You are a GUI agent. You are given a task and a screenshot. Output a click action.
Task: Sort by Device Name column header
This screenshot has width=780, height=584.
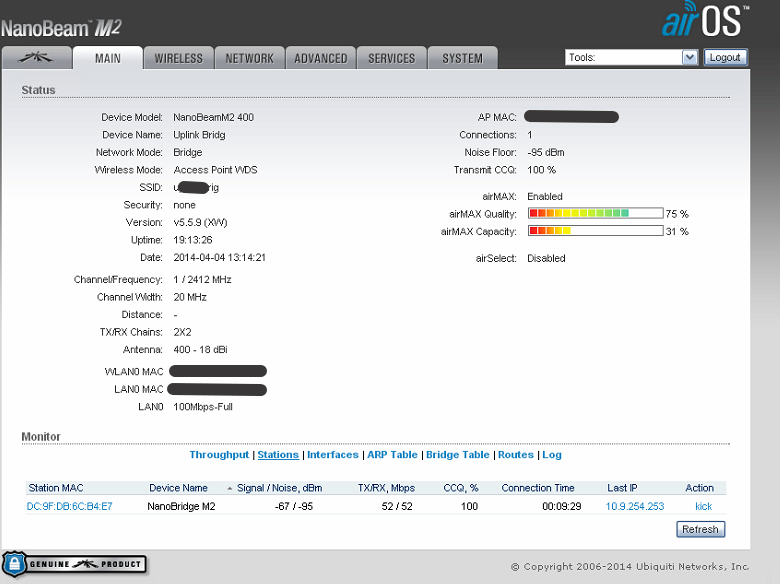click(x=179, y=488)
